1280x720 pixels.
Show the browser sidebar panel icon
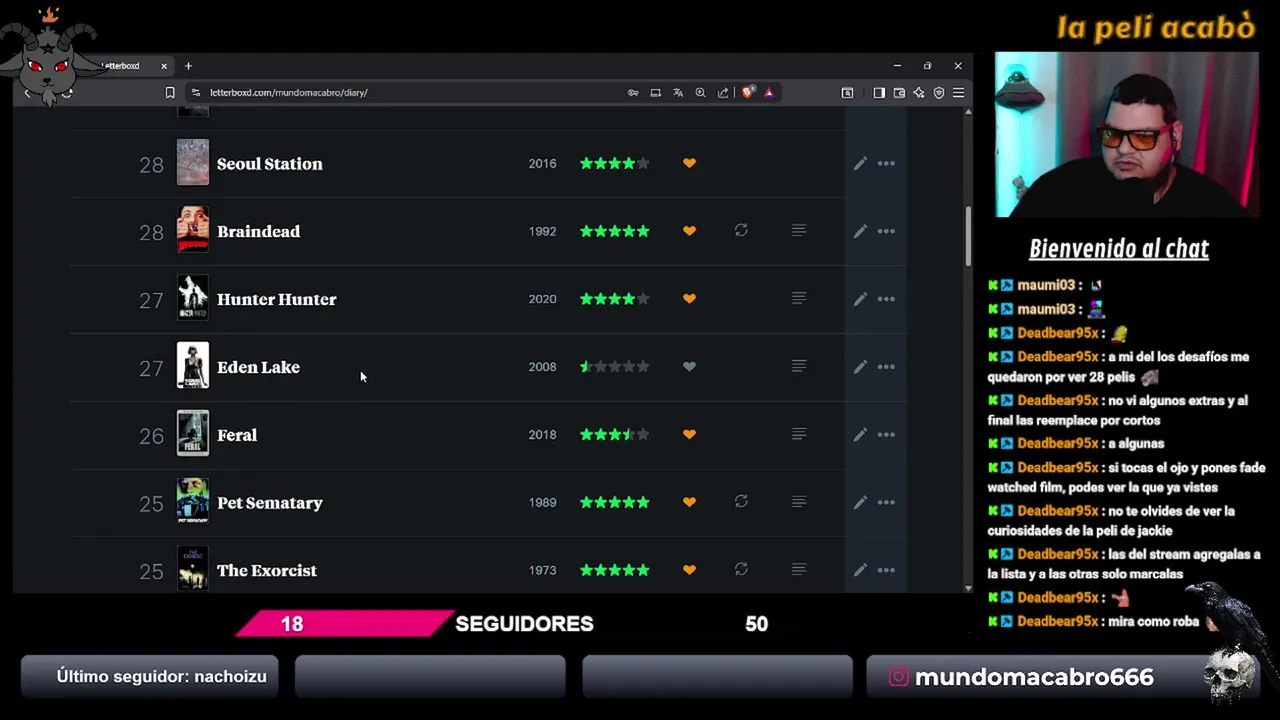tap(879, 93)
